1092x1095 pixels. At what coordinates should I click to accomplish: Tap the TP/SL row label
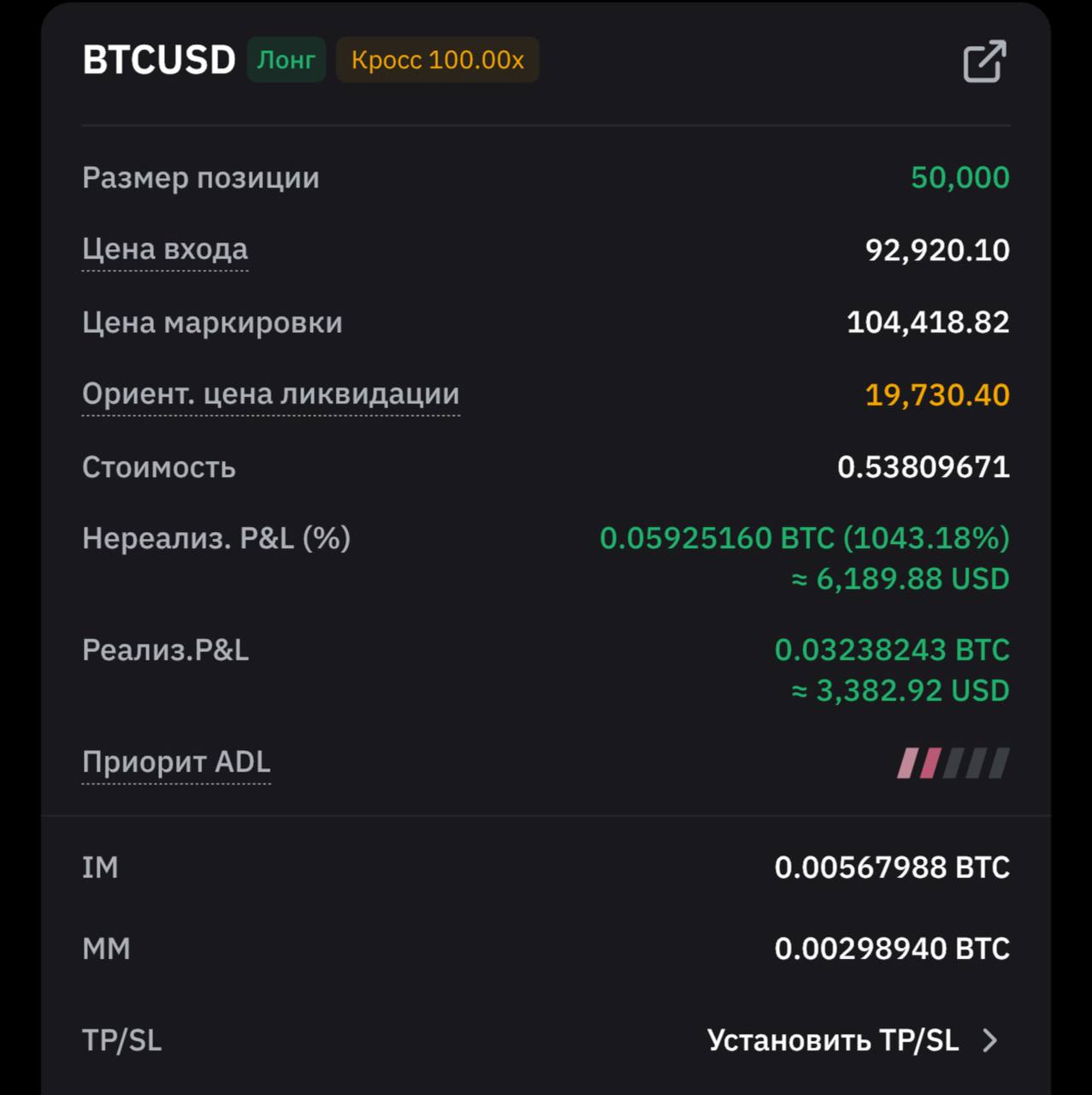coord(121,1040)
